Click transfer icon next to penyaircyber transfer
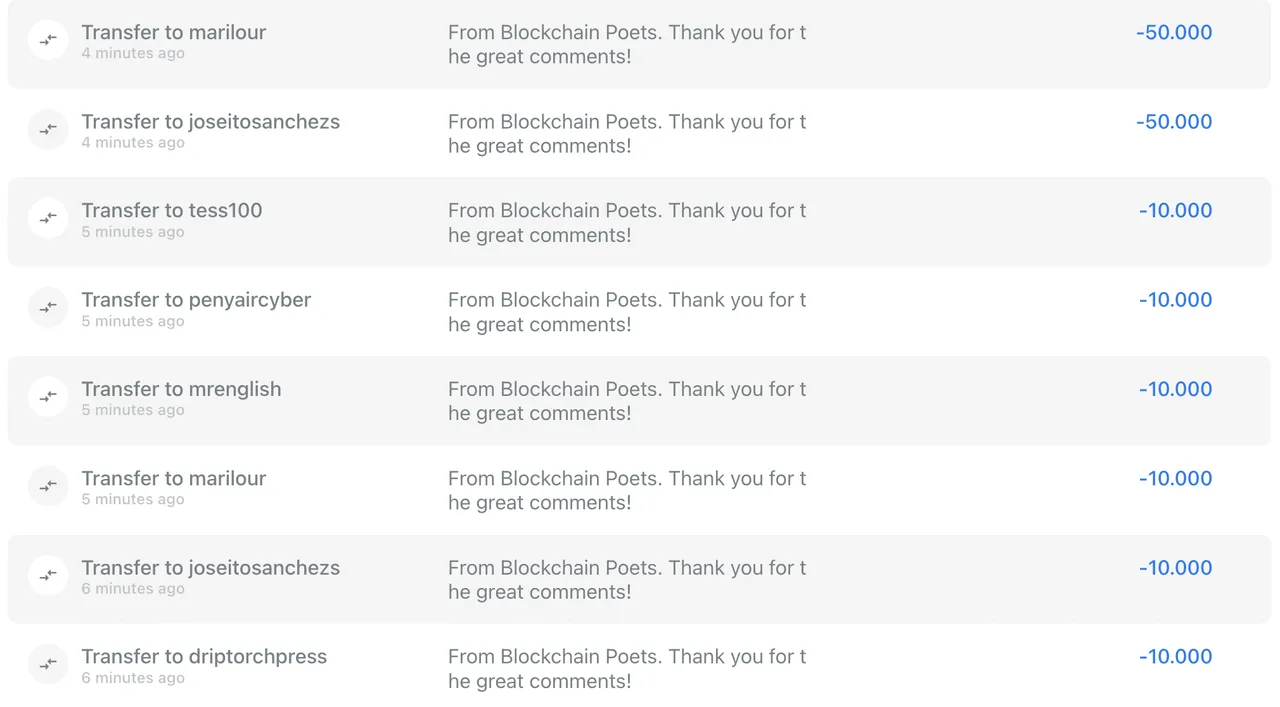1280x707 pixels. click(48, 308)
